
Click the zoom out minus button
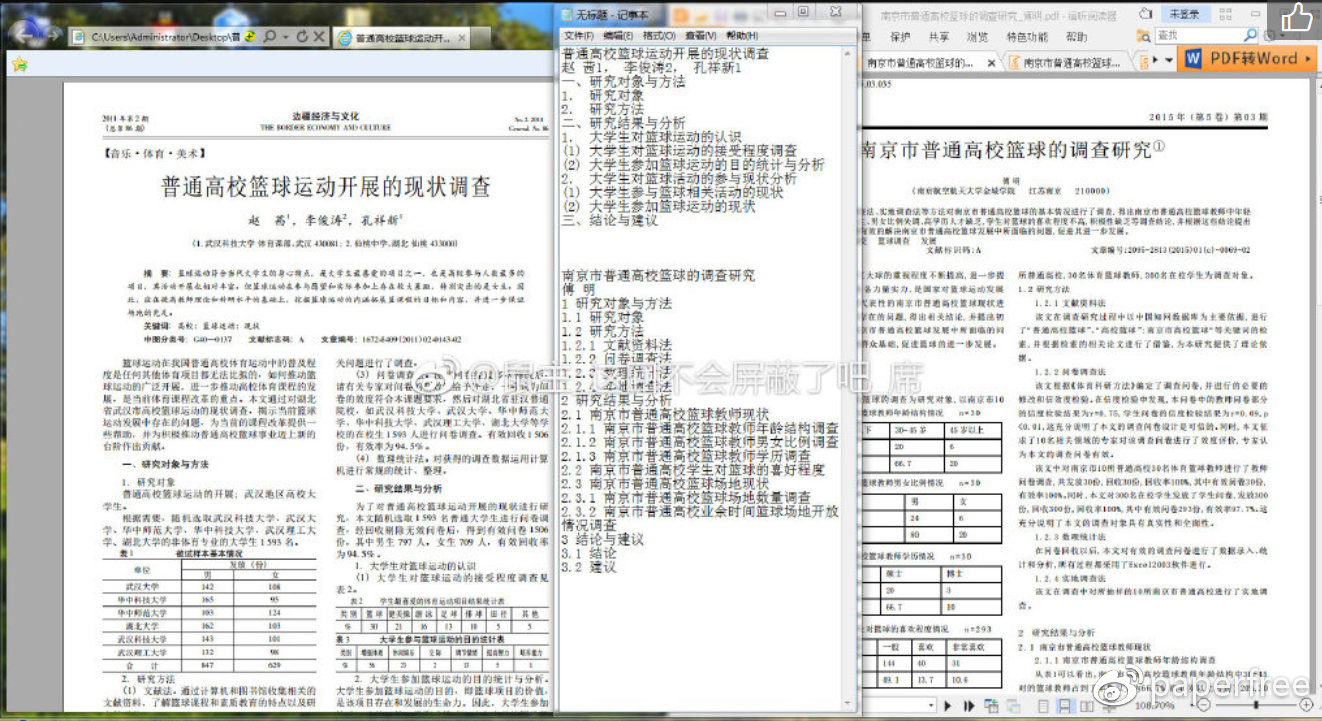[x=1202, y=706]
